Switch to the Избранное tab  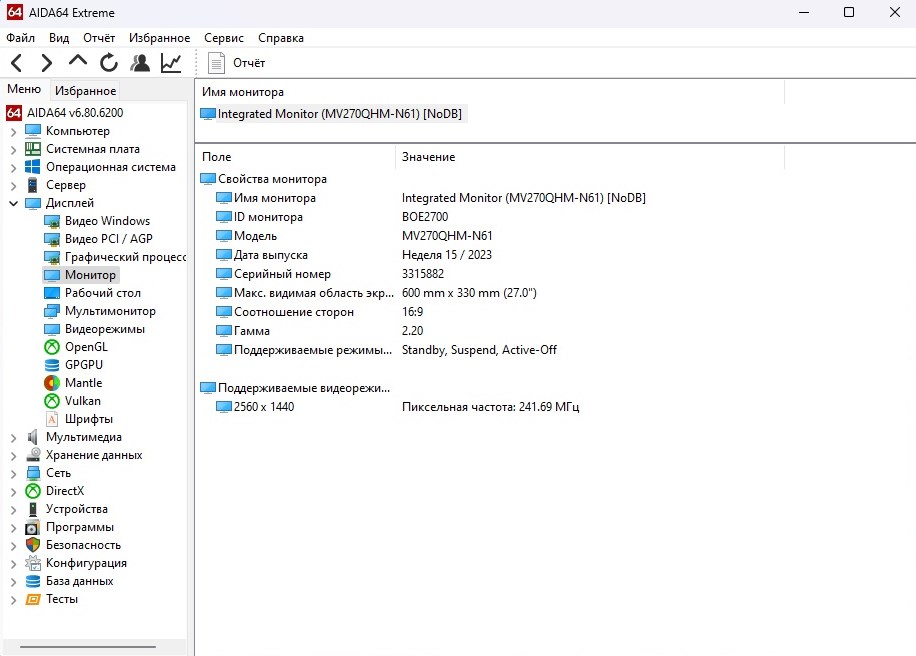(85, 91)
